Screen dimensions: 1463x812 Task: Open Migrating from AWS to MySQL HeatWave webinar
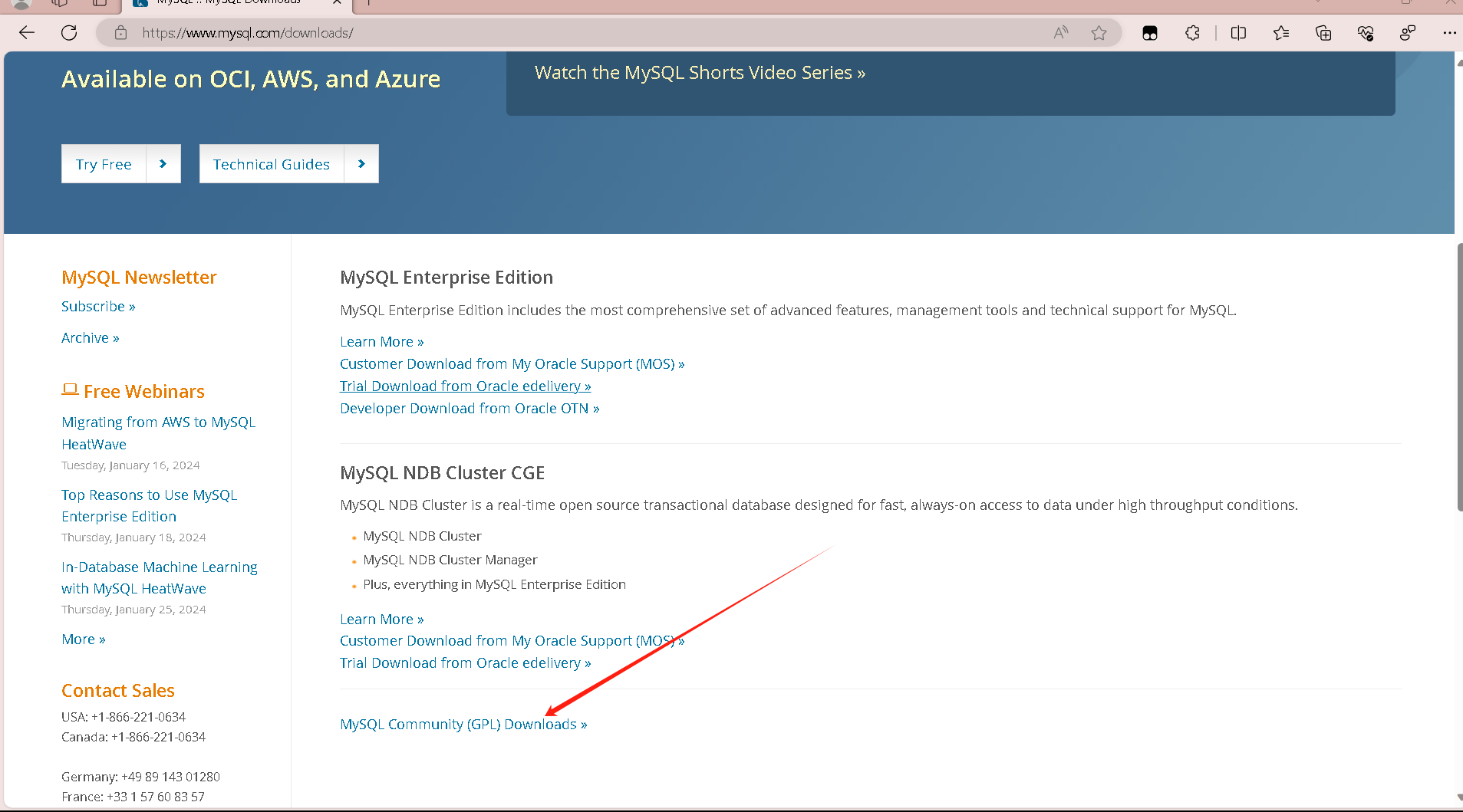pos(159,432)
